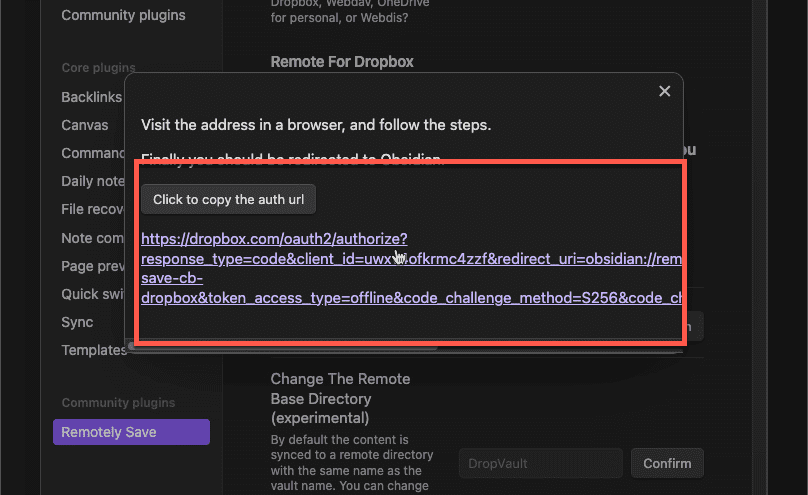This screenshot has width=808, height=495.
Task: Select Note composer settings
Action: [91, 238]
